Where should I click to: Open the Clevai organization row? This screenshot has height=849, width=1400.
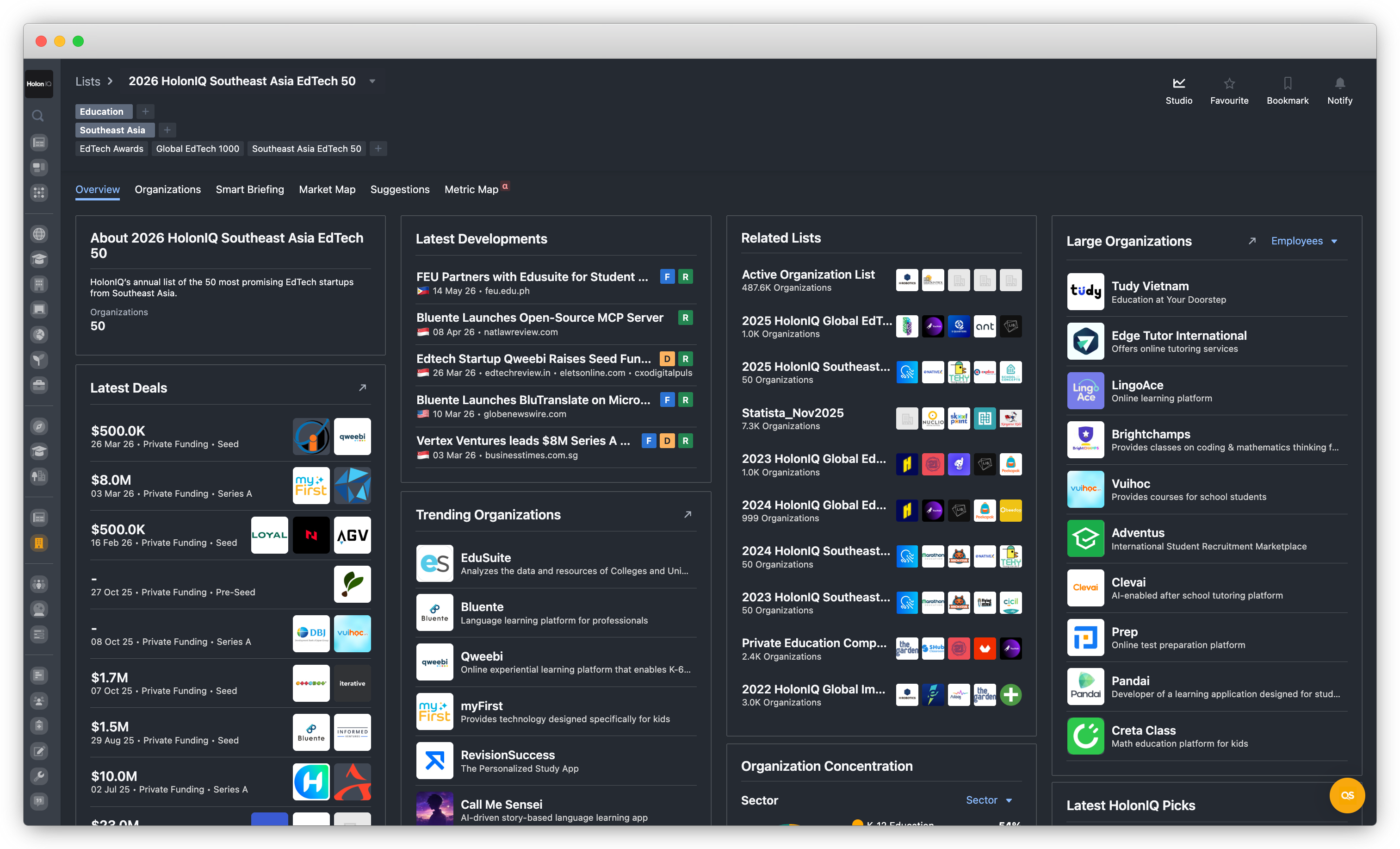pyautogui.click(x=1207, y=588)
